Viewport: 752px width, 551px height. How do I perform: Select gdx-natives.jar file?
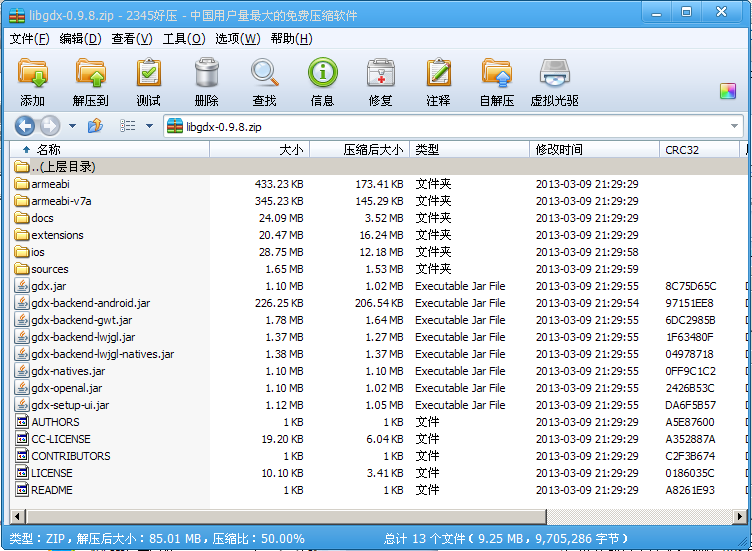tap(68, 371)
